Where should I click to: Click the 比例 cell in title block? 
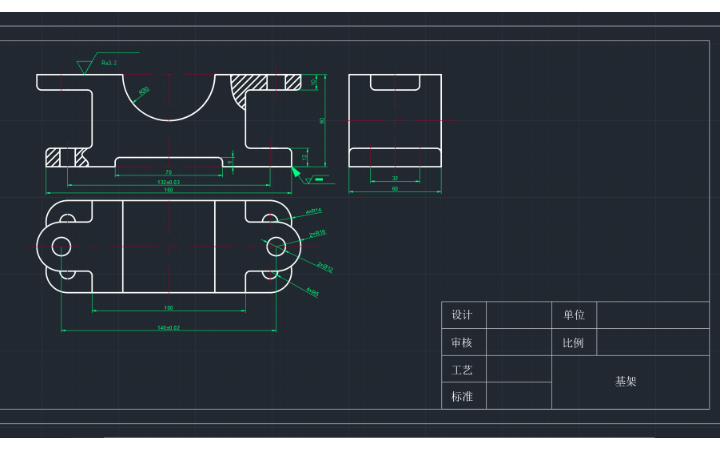point(574,342)
